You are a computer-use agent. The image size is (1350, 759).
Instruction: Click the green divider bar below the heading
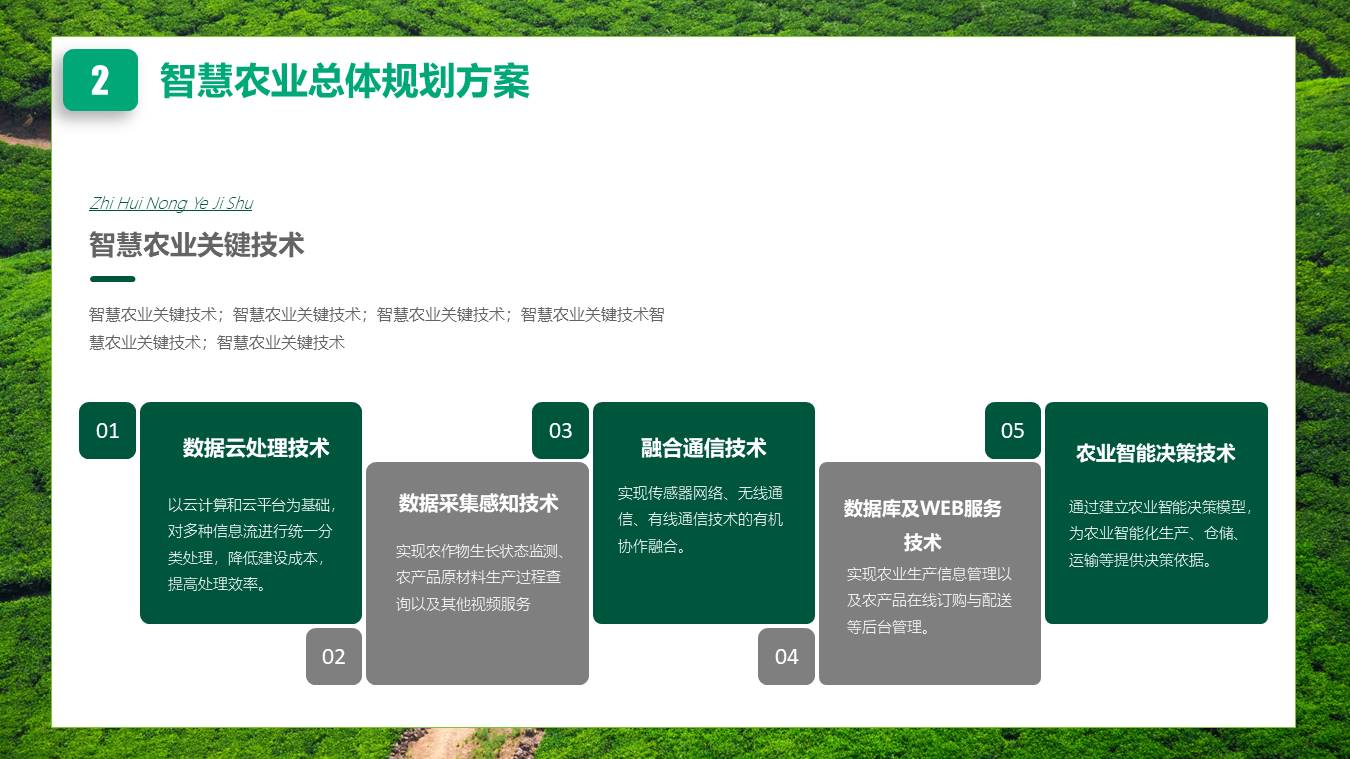[x=112, y=279]
